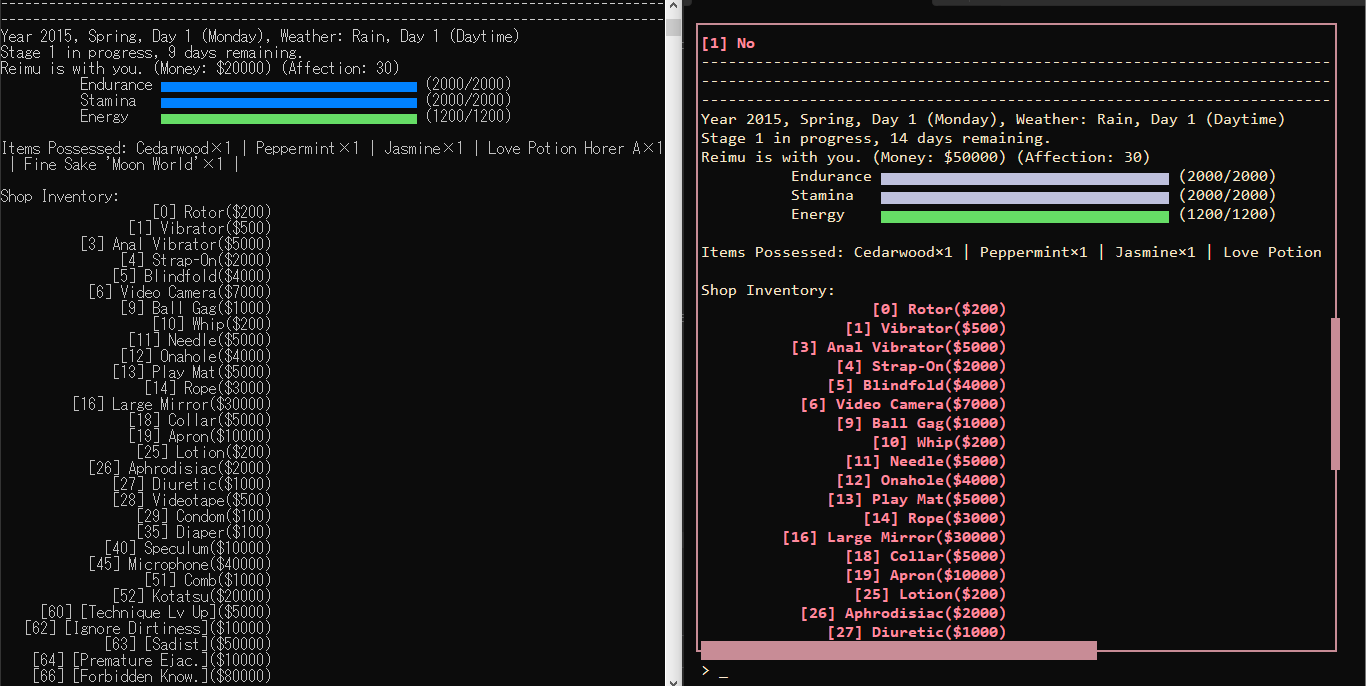Select [6] Video Camera($7000) in white-text shop list
The image size is (1366, 686).
[x=180, y=292]
